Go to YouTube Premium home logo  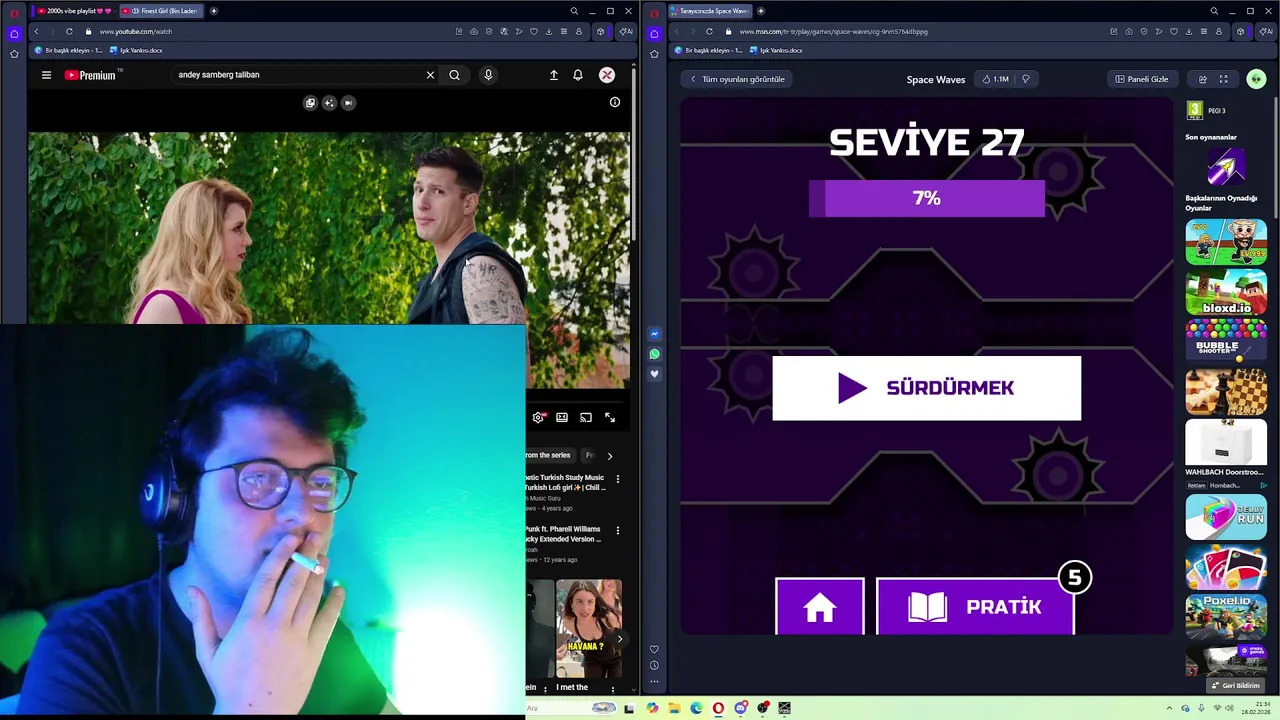[90, 75]
